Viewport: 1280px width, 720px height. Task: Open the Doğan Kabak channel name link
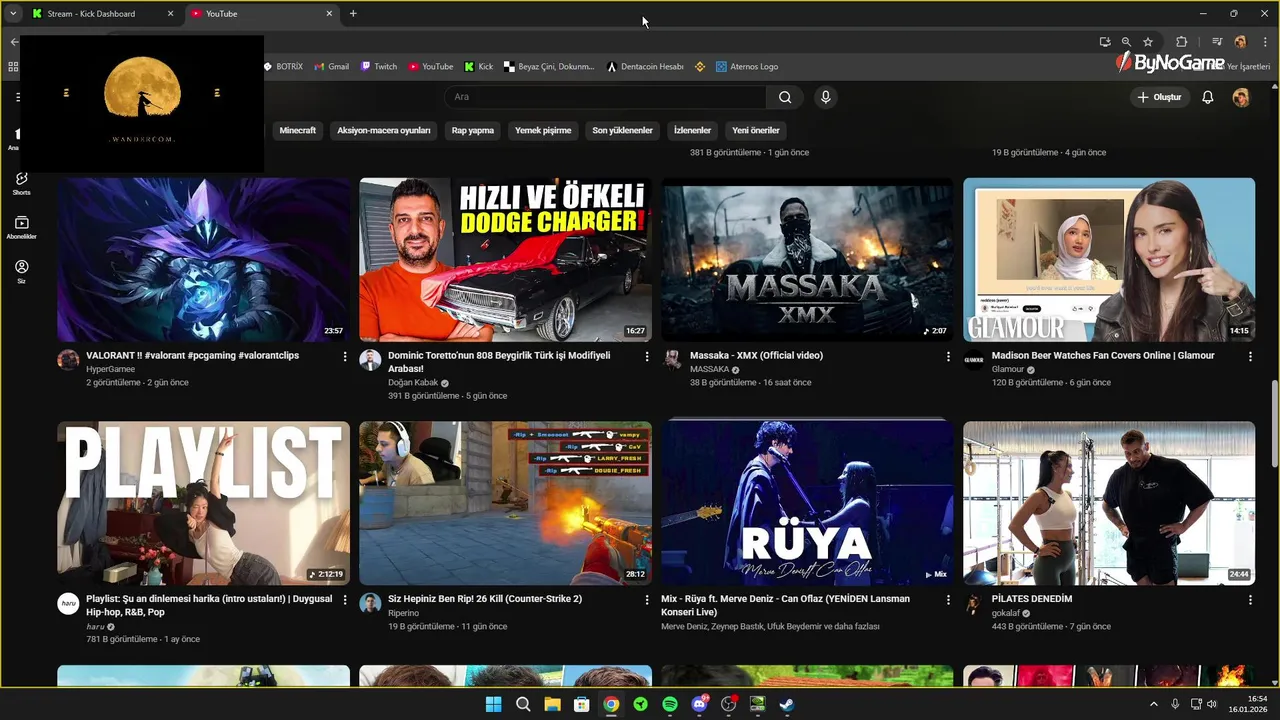[x=412, y=383]
